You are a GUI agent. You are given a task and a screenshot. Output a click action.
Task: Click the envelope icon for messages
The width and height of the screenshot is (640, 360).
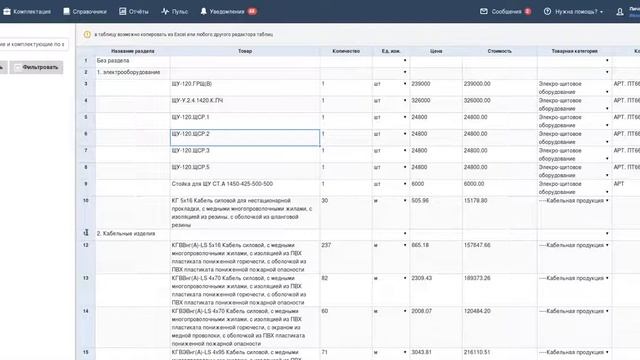[484, 11]
